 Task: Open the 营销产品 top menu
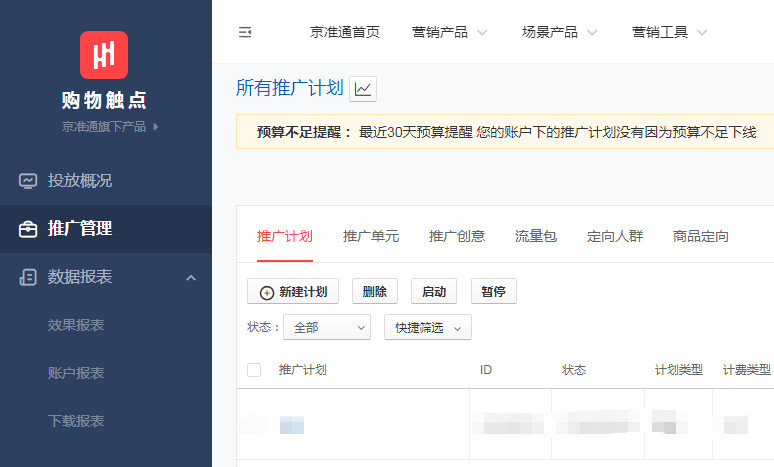pyautogui.click(x=449, y=32)
